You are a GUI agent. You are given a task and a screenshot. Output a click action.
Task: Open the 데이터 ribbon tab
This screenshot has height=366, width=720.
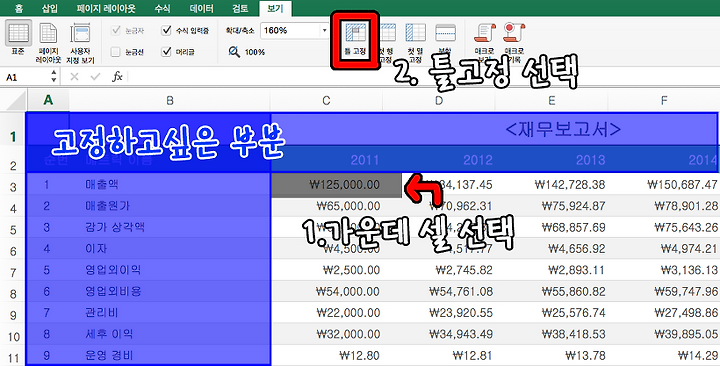(201, 8)
